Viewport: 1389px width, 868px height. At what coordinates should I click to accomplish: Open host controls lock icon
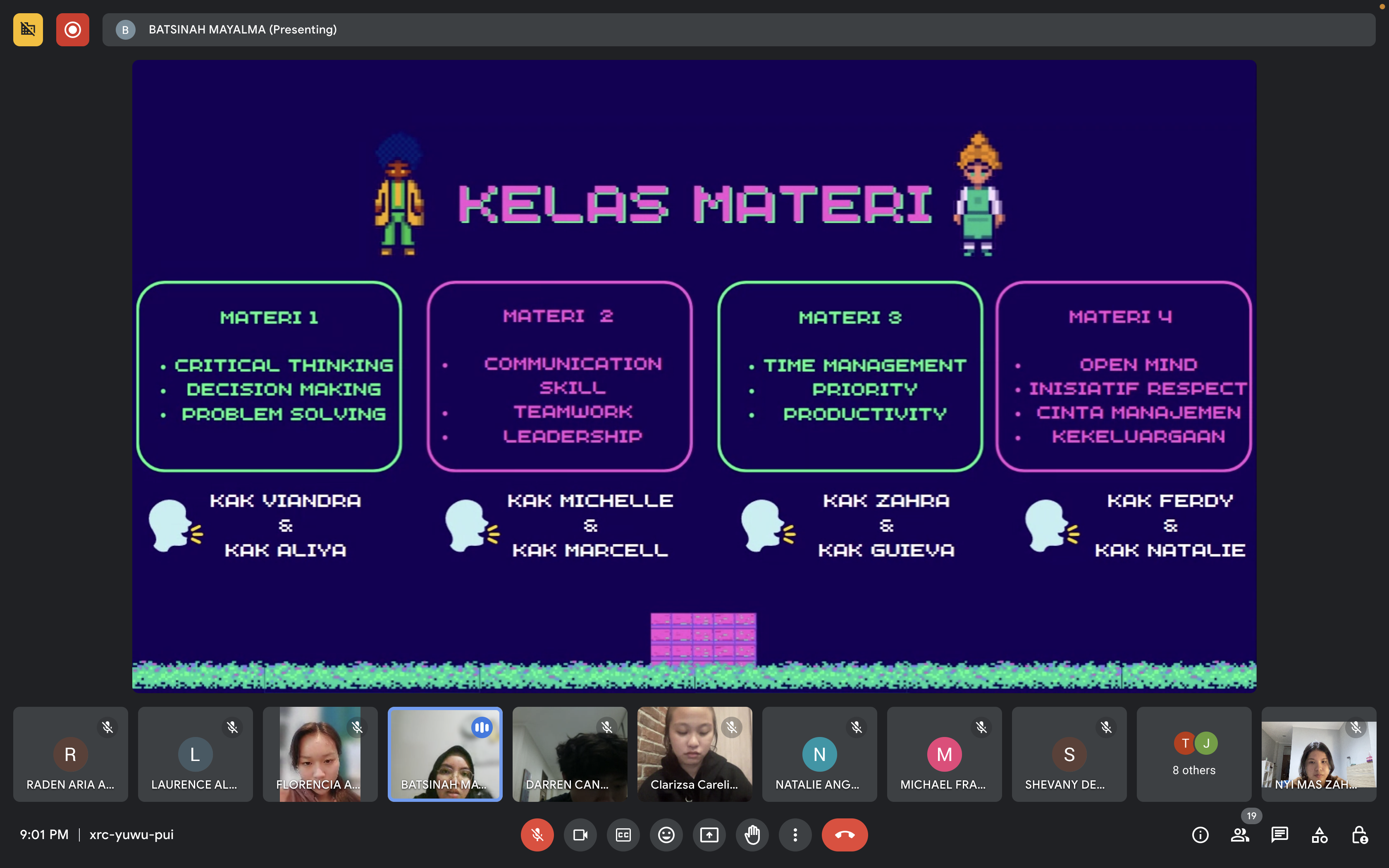[x=1359, y=835]
